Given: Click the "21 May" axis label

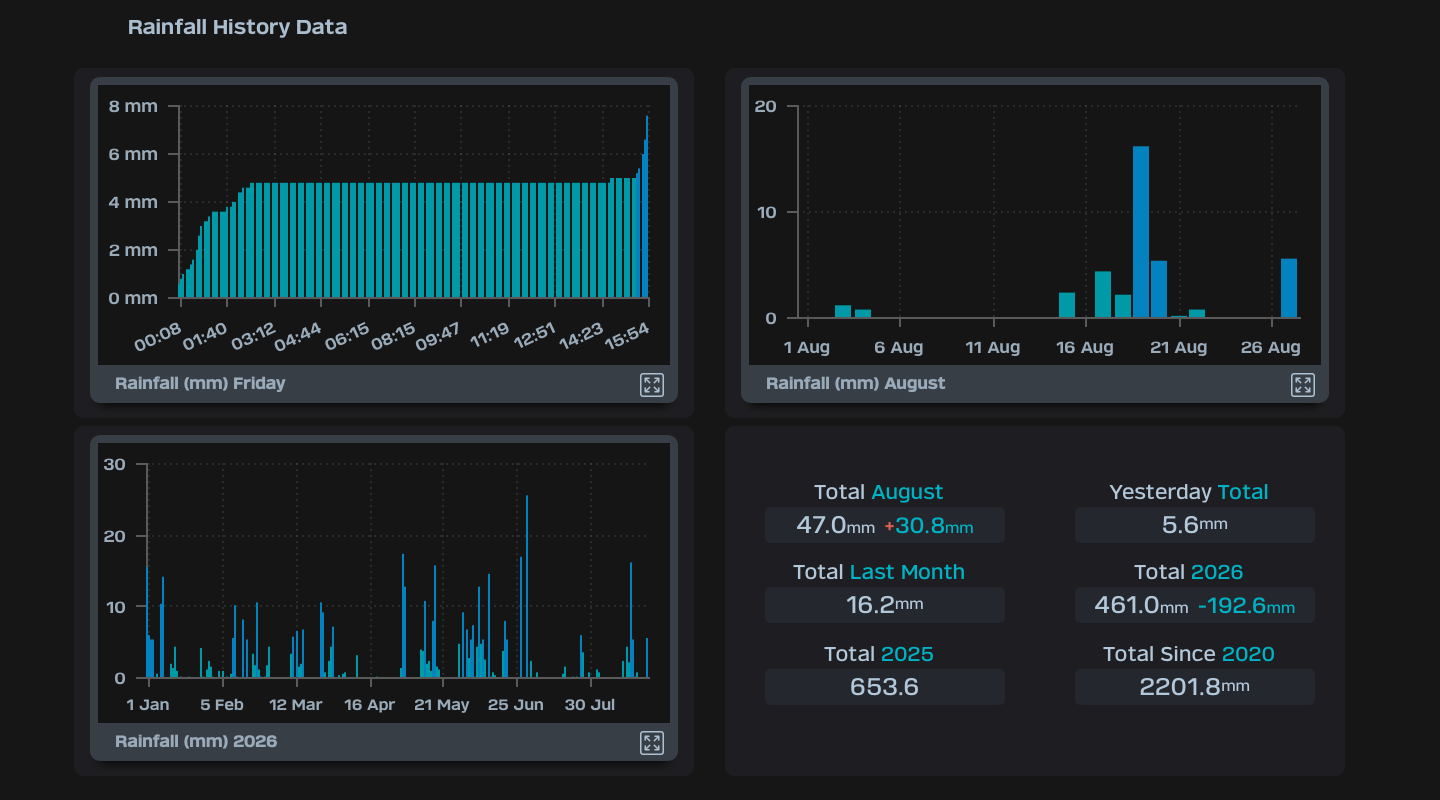Looking at the screenshot, I should (442, 705).
